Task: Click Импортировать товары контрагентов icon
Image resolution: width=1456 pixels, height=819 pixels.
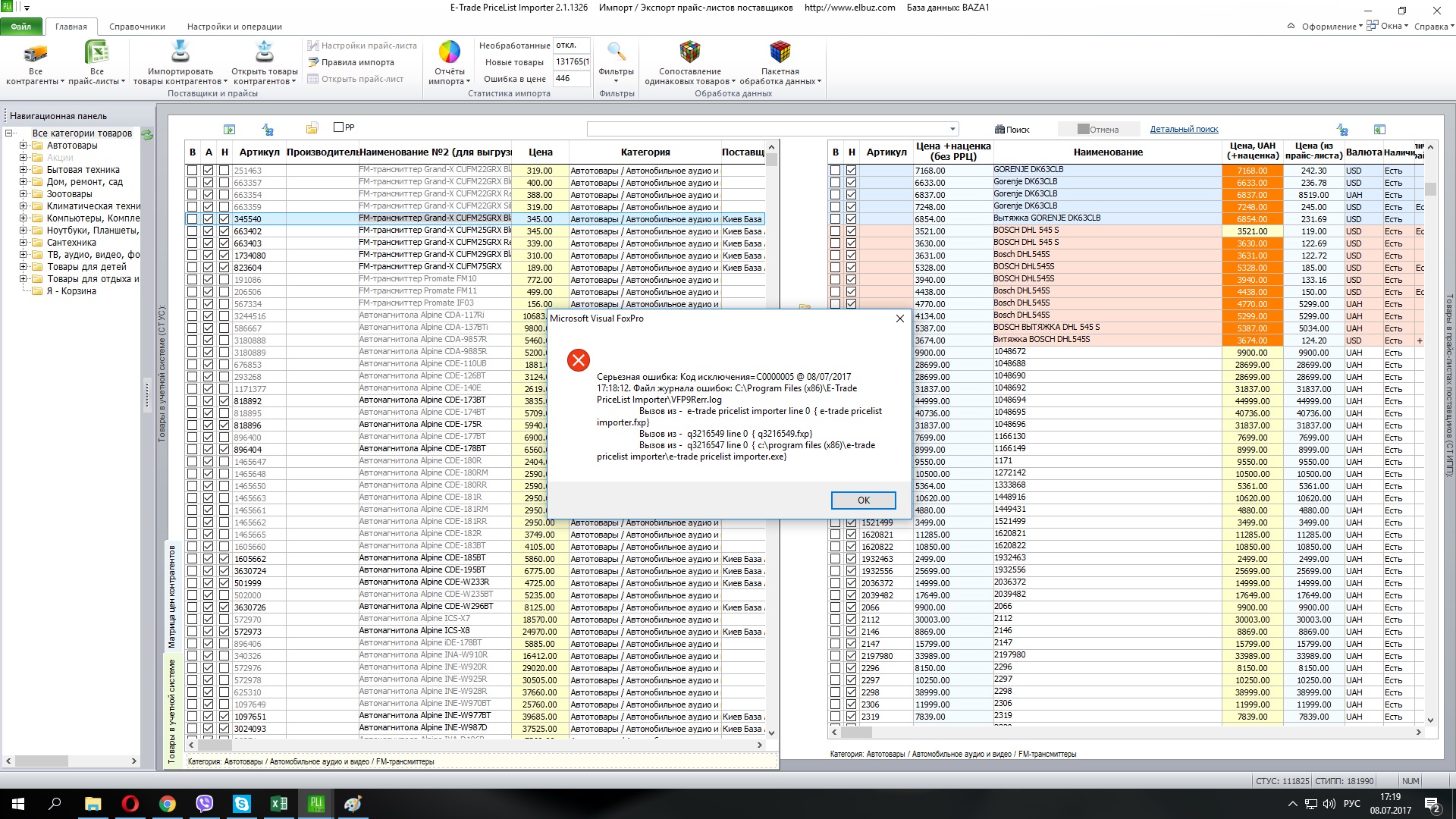Action: 180,52
